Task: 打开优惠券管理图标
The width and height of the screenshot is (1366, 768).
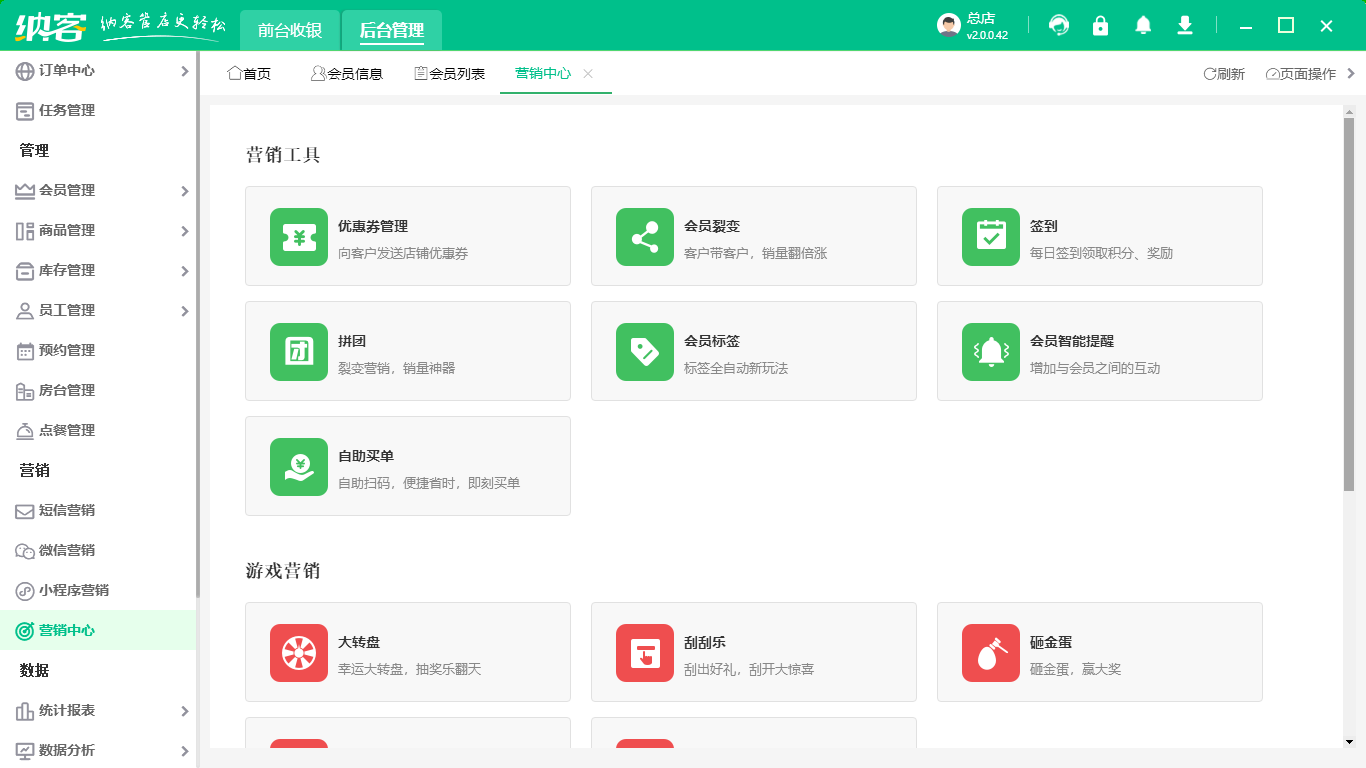Action: point(297,236)
